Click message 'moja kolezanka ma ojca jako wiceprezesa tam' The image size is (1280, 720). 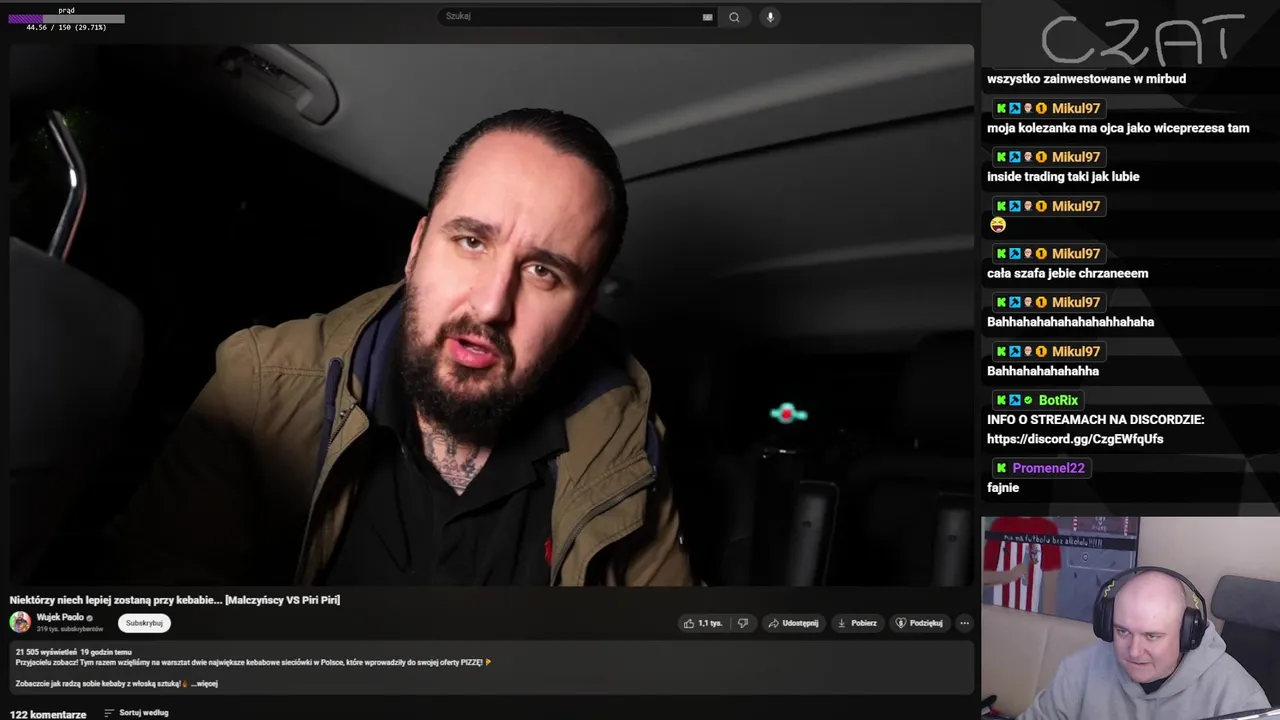[x=1118, y=128]
